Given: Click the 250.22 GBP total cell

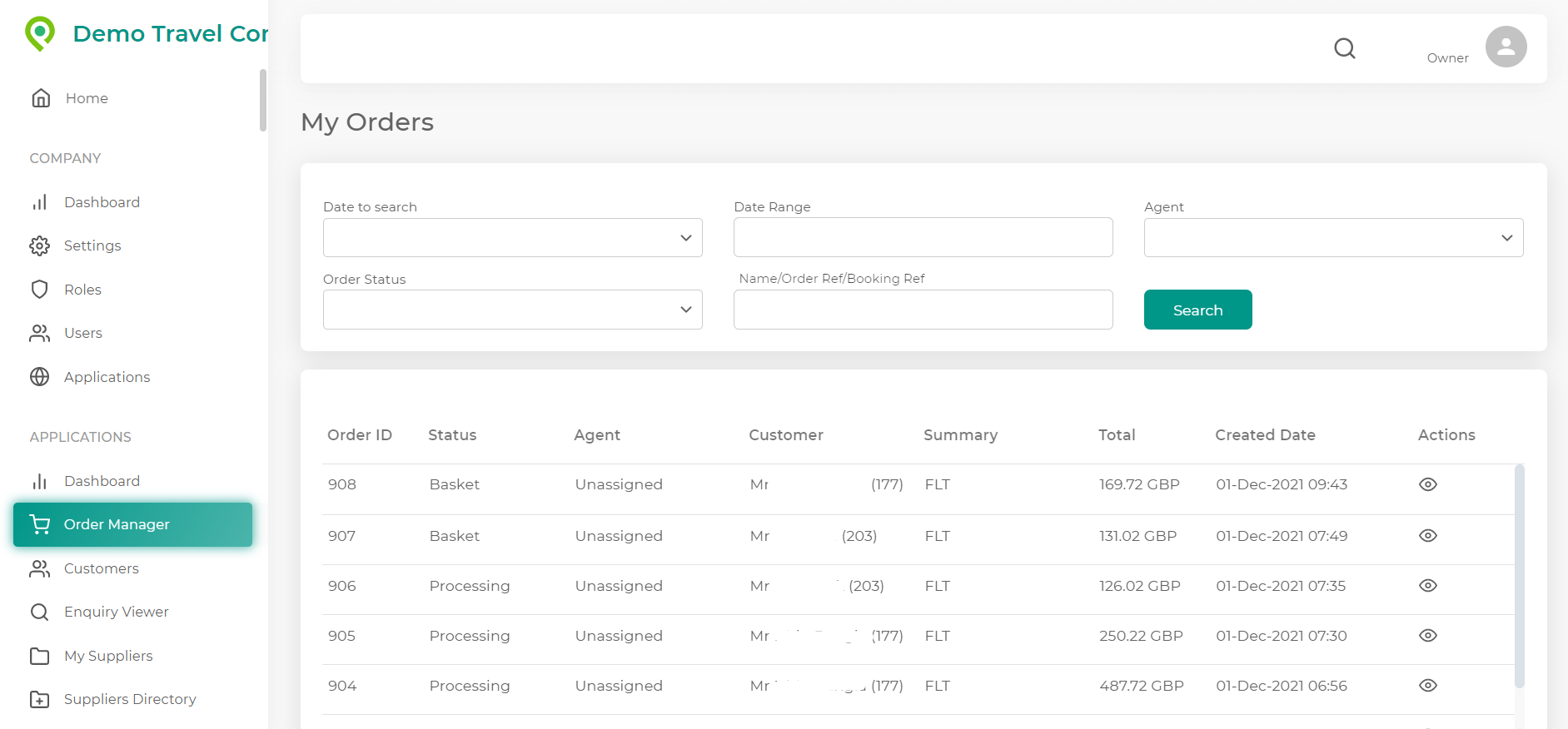Looking at the screenshot, I should pyautogui.click(x=1141, y=636).
